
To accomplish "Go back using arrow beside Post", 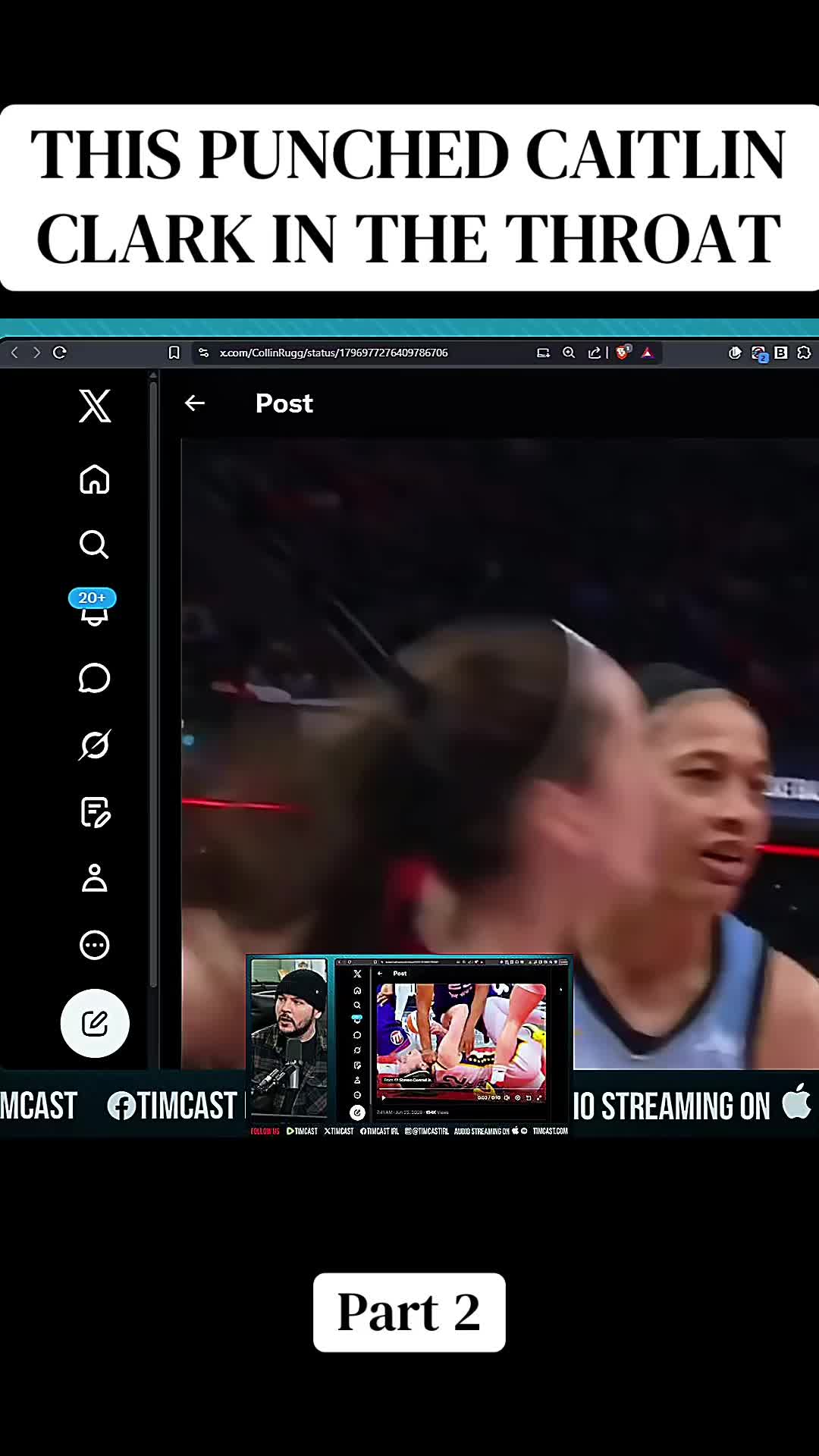I will (195, 403).
